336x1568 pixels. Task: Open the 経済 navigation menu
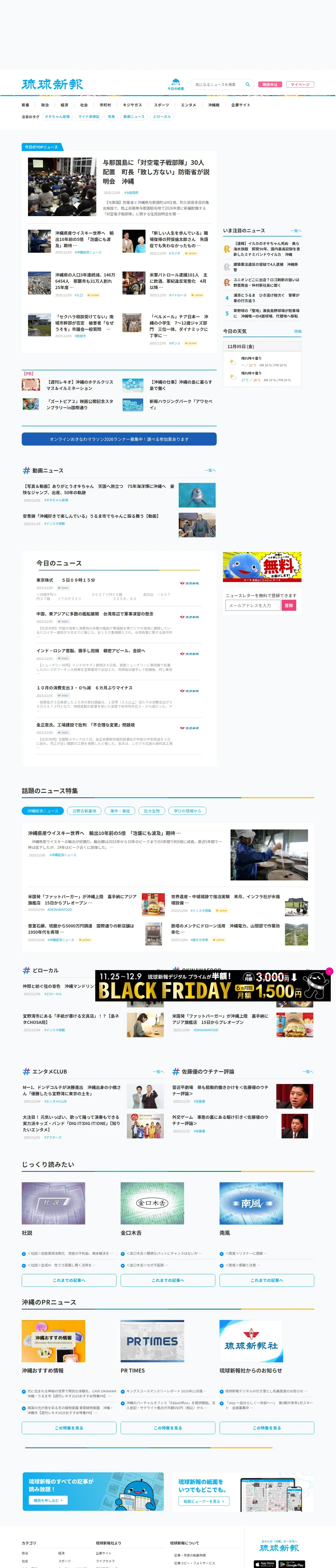[64, 105]
